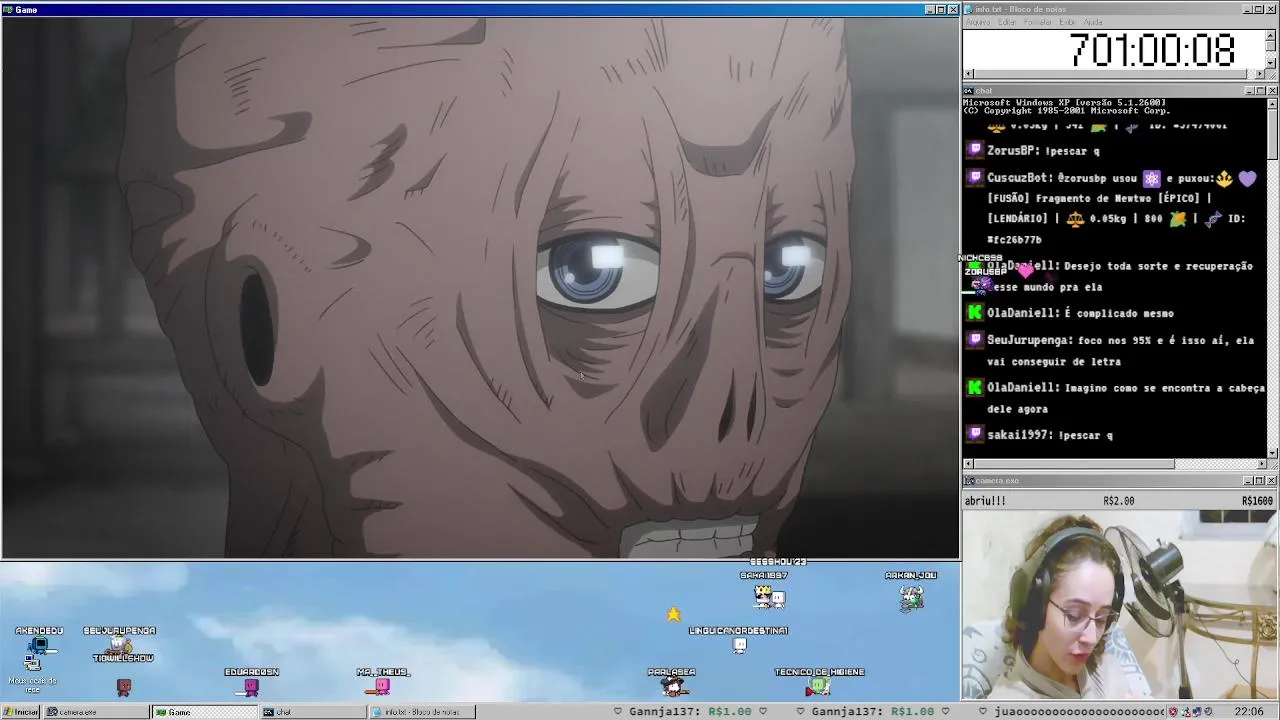Click the ARKAN_JOU avatar character
The height and width of the screenshot is (720, 1280).
(911, 598)
